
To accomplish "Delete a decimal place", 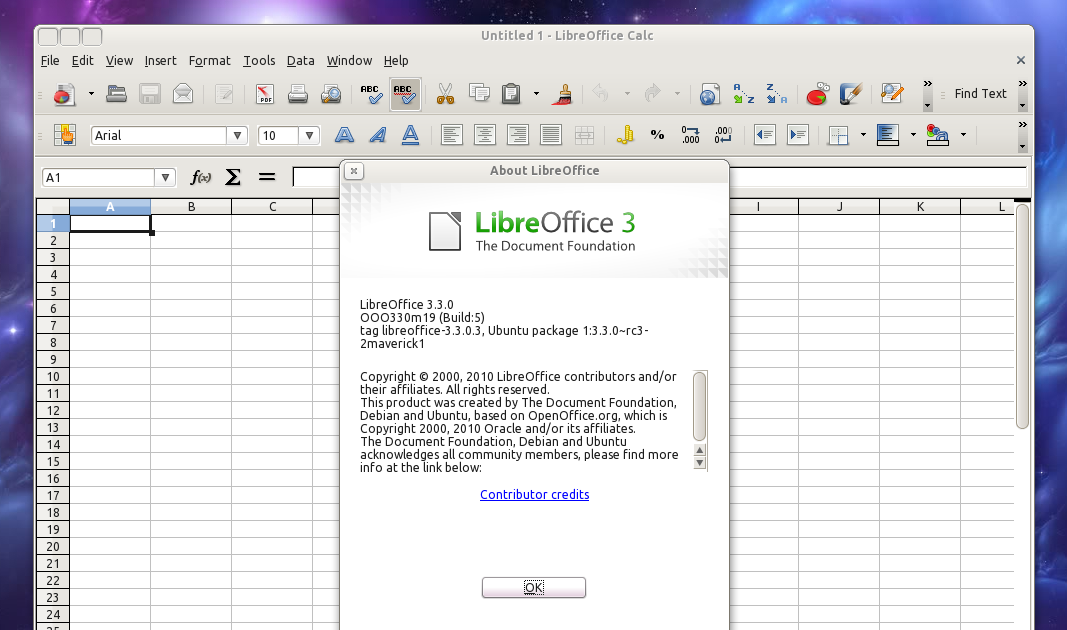I will click(723, 135).
